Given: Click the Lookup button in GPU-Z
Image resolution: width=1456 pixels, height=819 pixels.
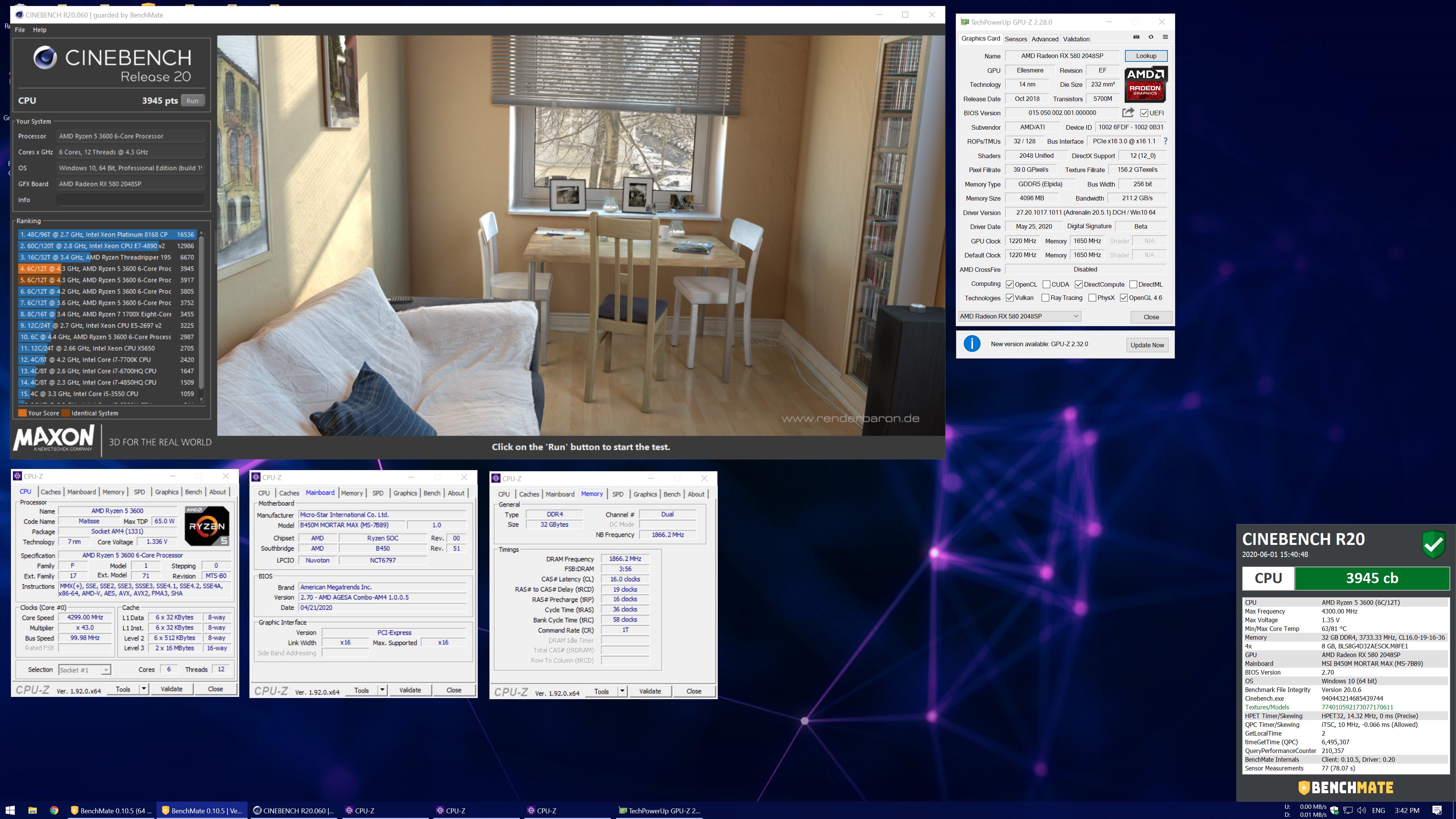Looking at the screenshot, I should point(1146,55).
